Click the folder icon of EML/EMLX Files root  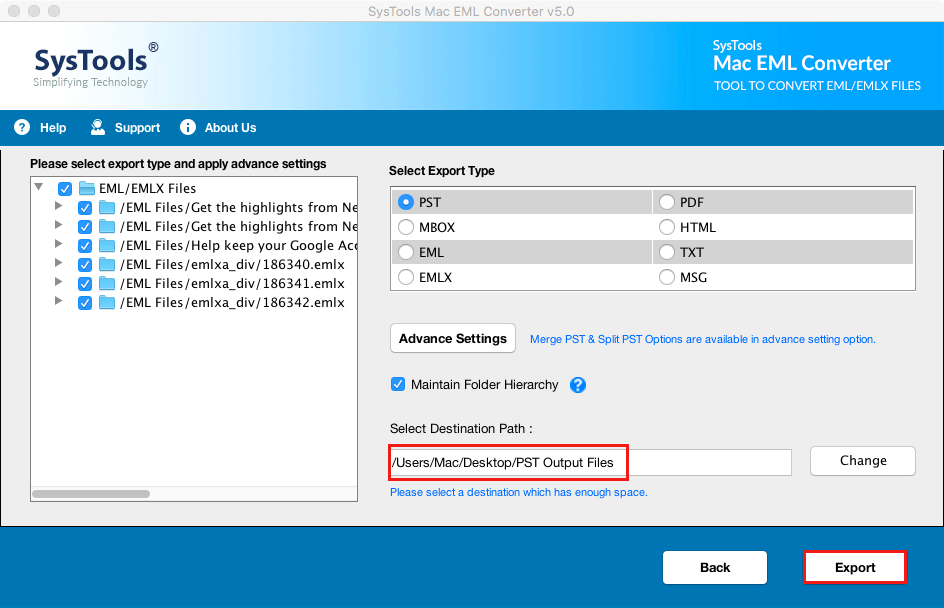click(x=87, y=188)
